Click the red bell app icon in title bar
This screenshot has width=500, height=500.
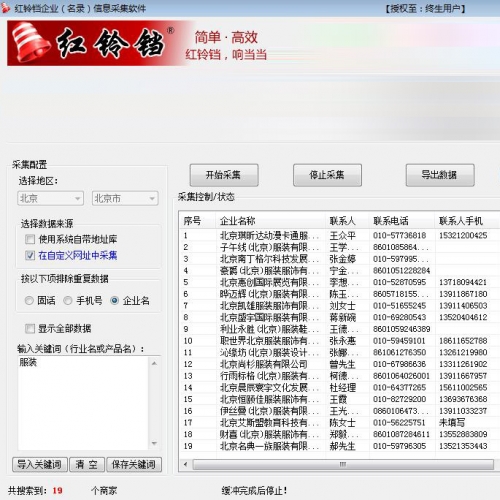[5, 8]
